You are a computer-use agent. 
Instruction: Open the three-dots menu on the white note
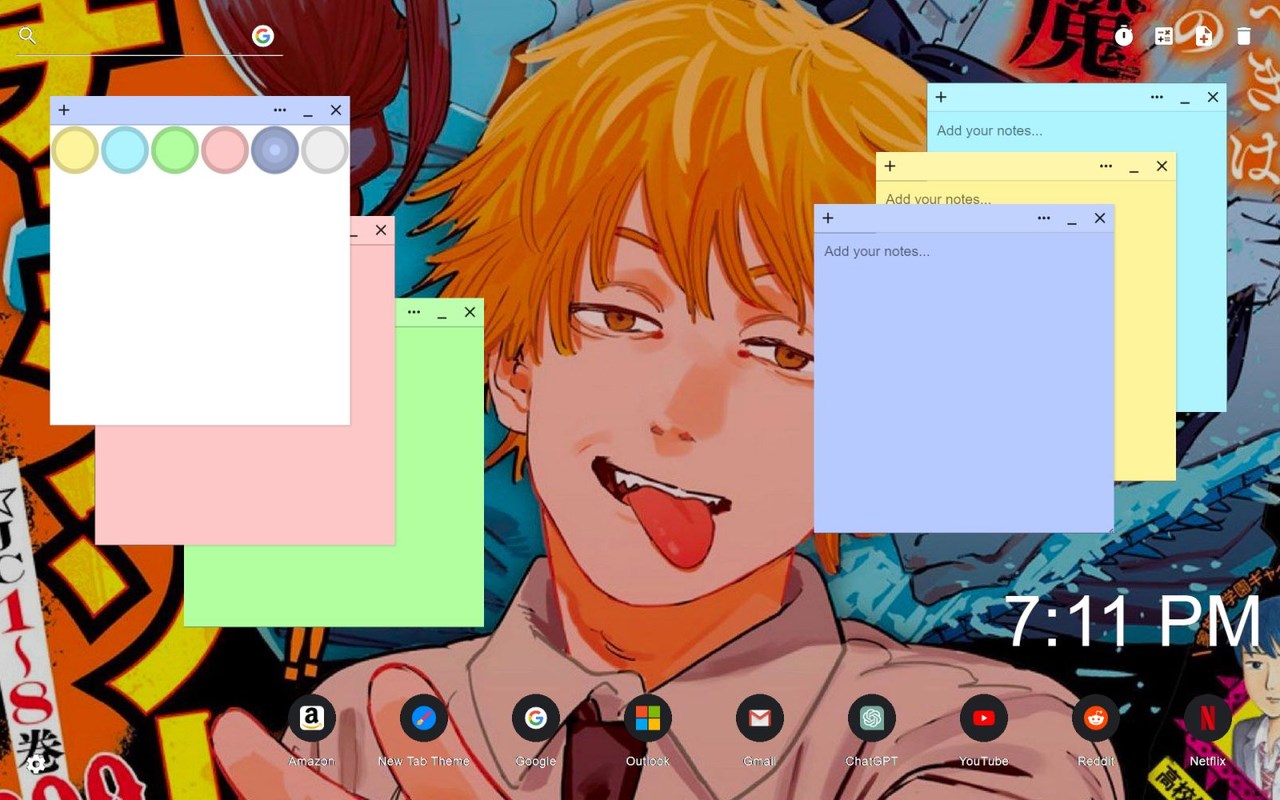(280, 110)
